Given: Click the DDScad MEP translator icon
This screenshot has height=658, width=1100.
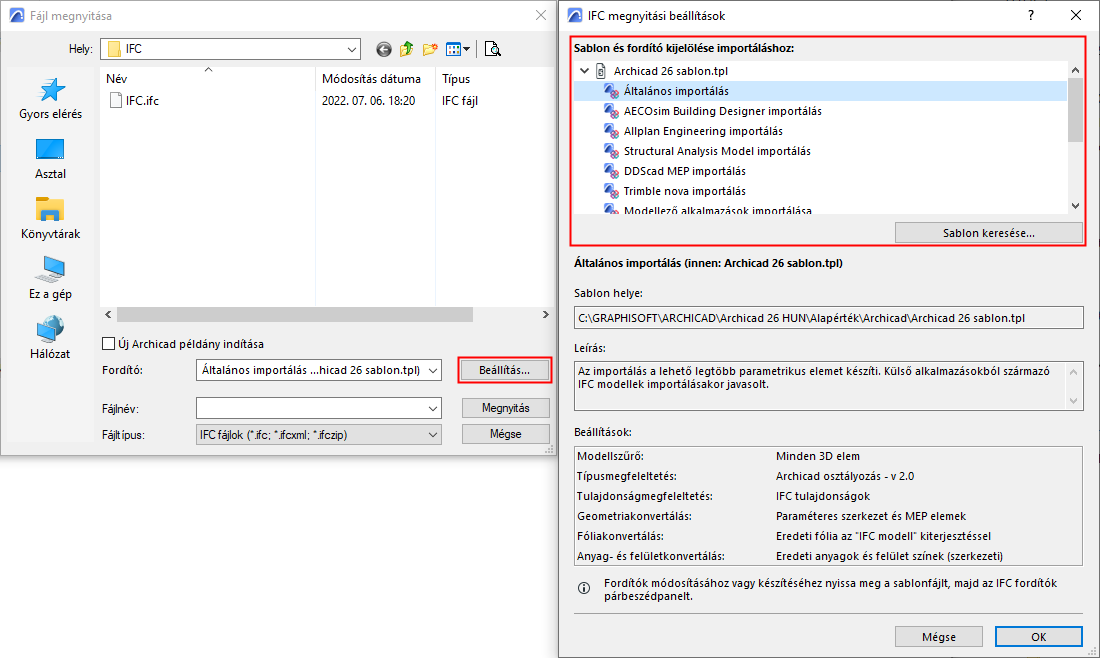Looking at the screenshot, I should pos(611,171).
